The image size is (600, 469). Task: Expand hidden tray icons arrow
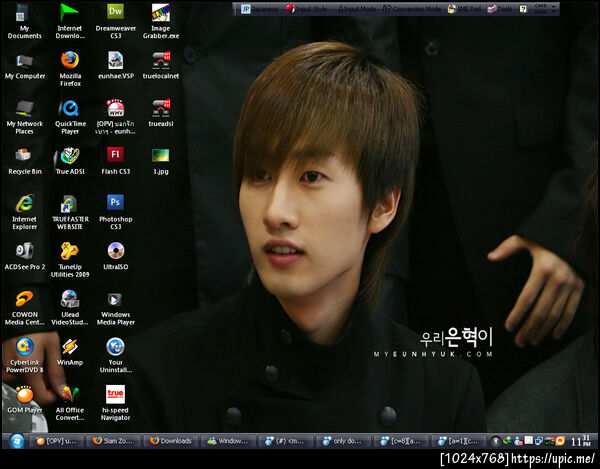(x=495, y=441)
